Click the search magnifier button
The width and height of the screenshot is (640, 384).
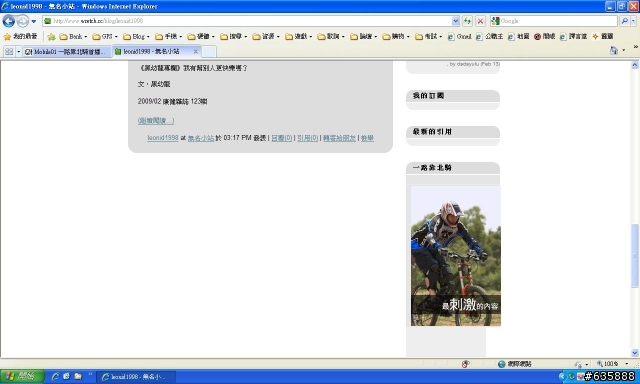click(x=624, y=21)
